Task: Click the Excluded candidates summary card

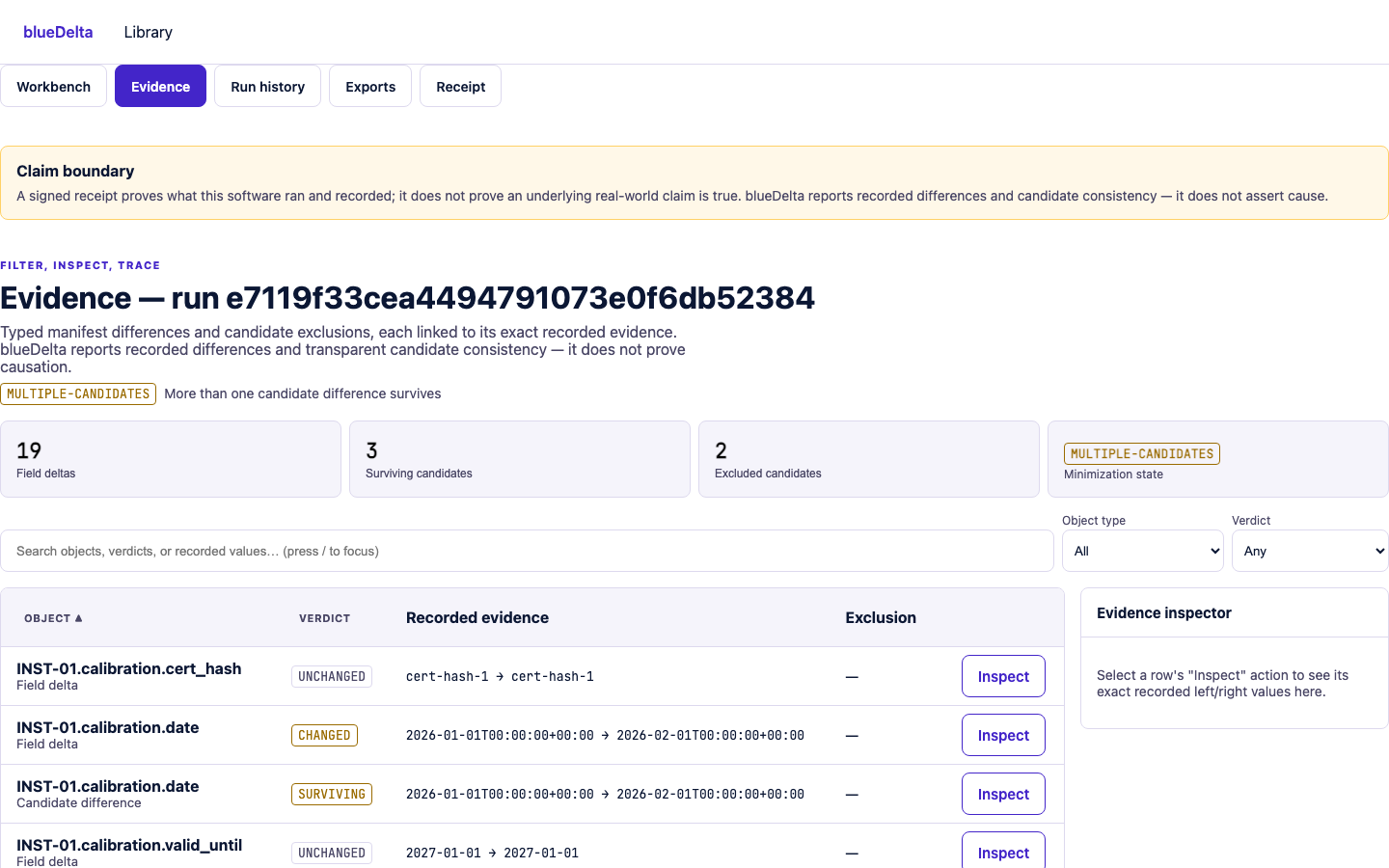Action: pyautogui.click(x=869, y=459)
